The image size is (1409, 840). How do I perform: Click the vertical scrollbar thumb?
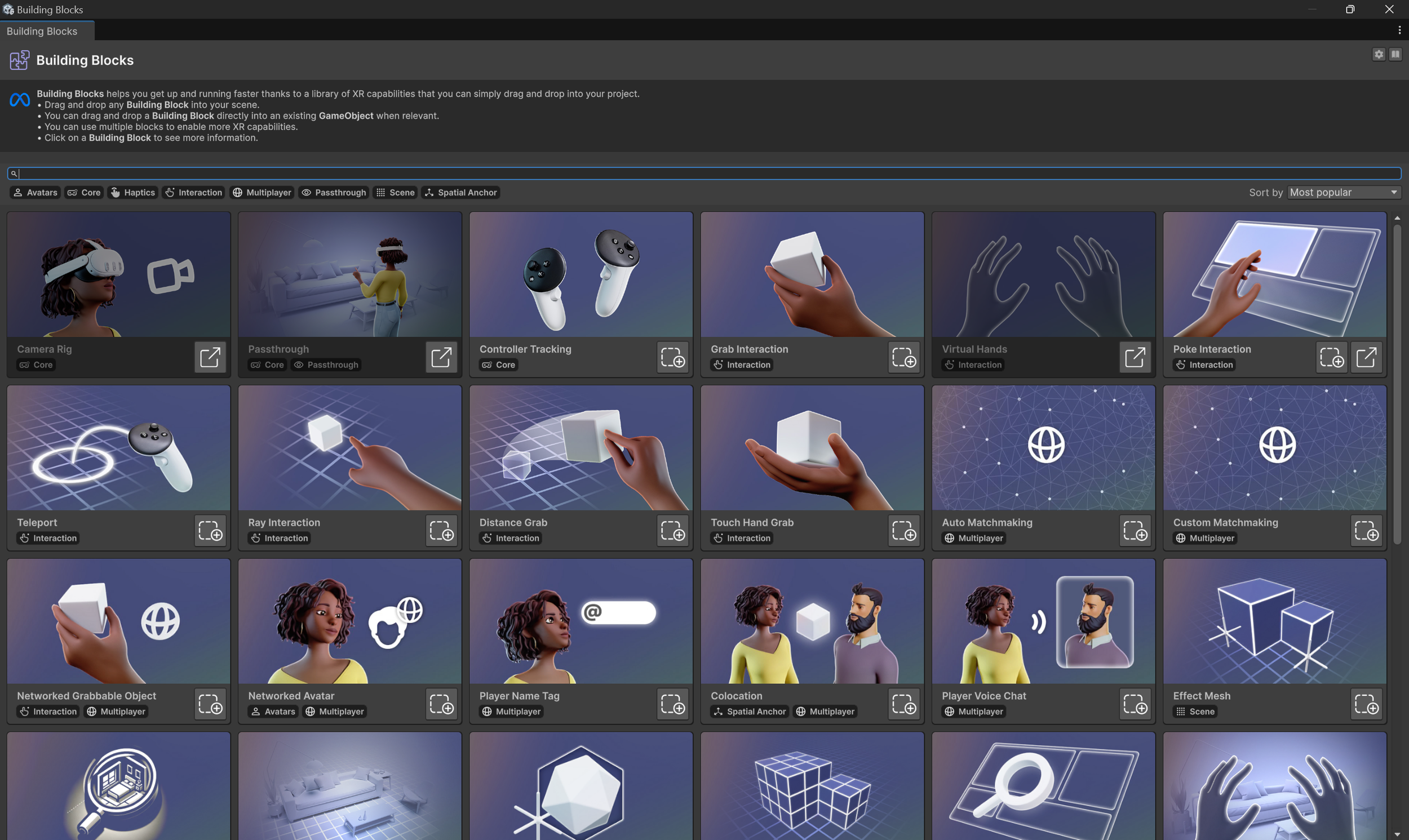tap(1397, 385)
